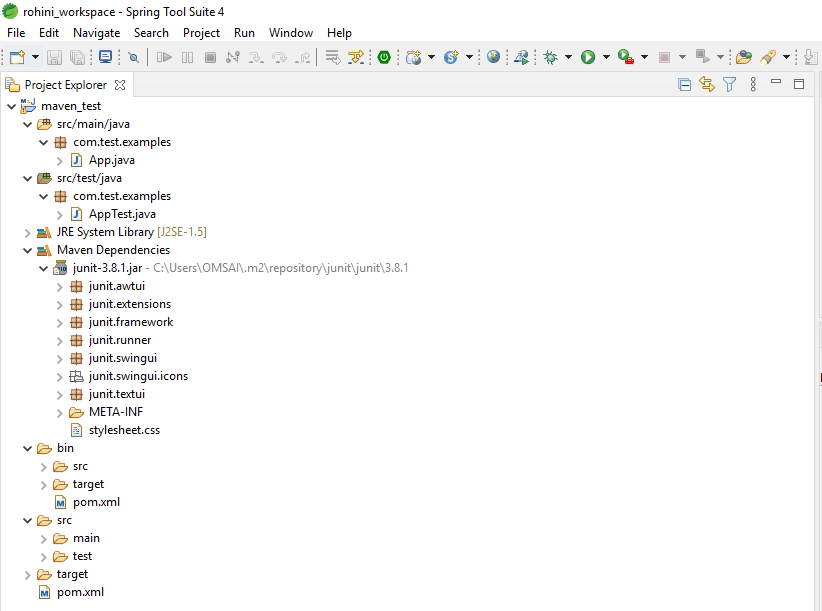The width and height of the screenshot is (822, 611).
Task: Click the Resume debug icon
Action: click(164, 57)
